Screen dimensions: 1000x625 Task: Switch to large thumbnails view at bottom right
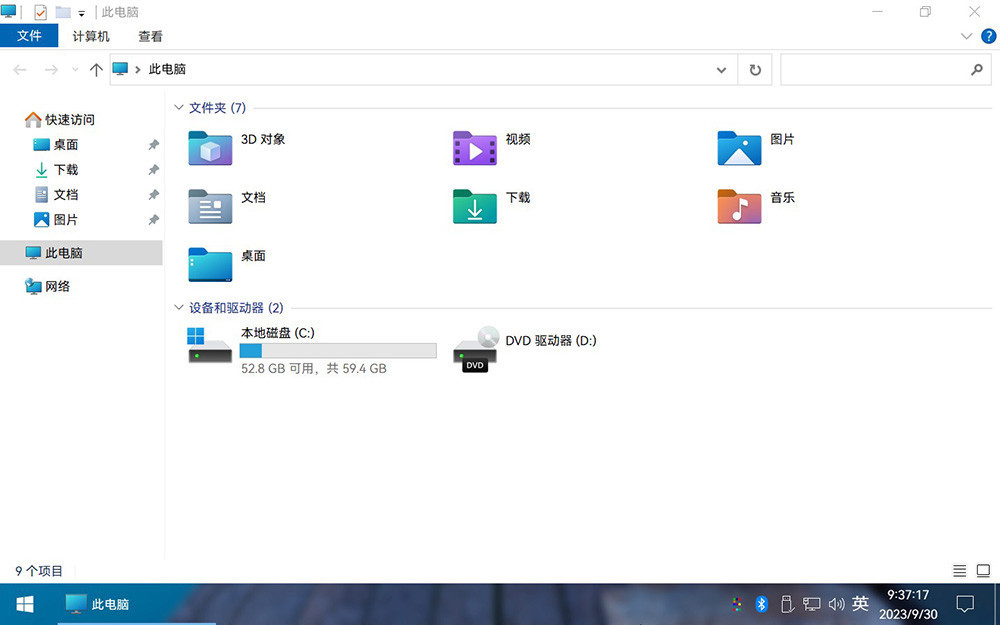point(983,570)
